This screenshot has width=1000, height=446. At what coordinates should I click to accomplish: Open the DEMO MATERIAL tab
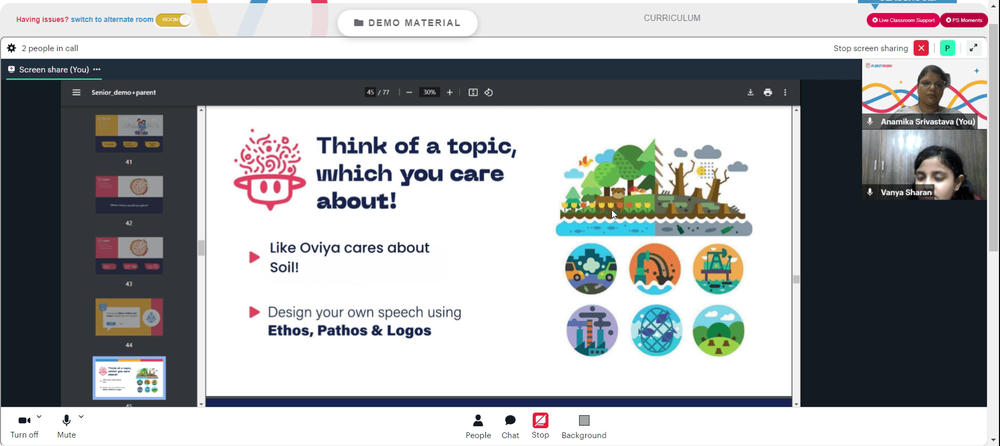[408, 23]
